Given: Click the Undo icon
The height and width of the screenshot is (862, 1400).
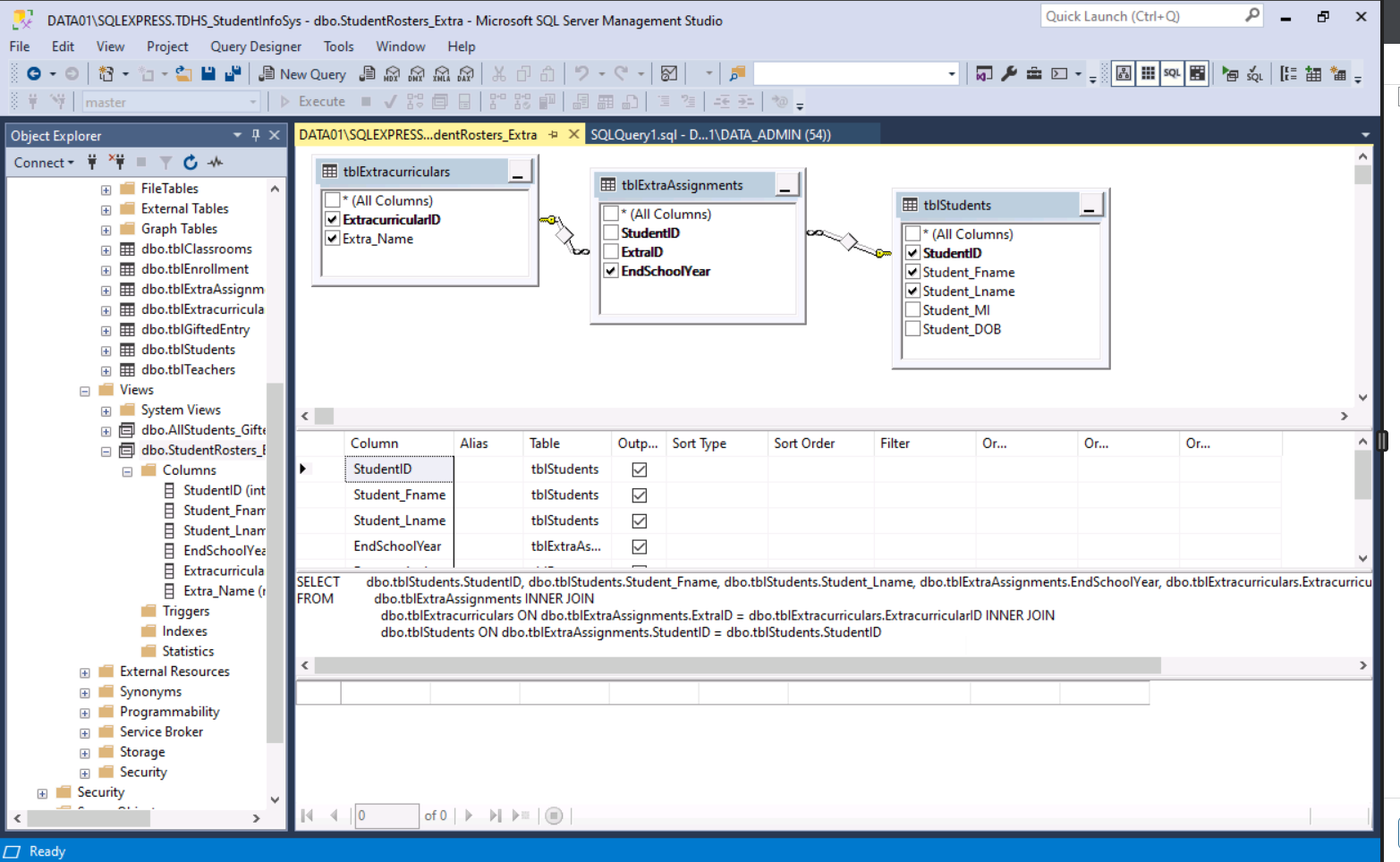Looking at the screenshot, I should coord(581,74).
